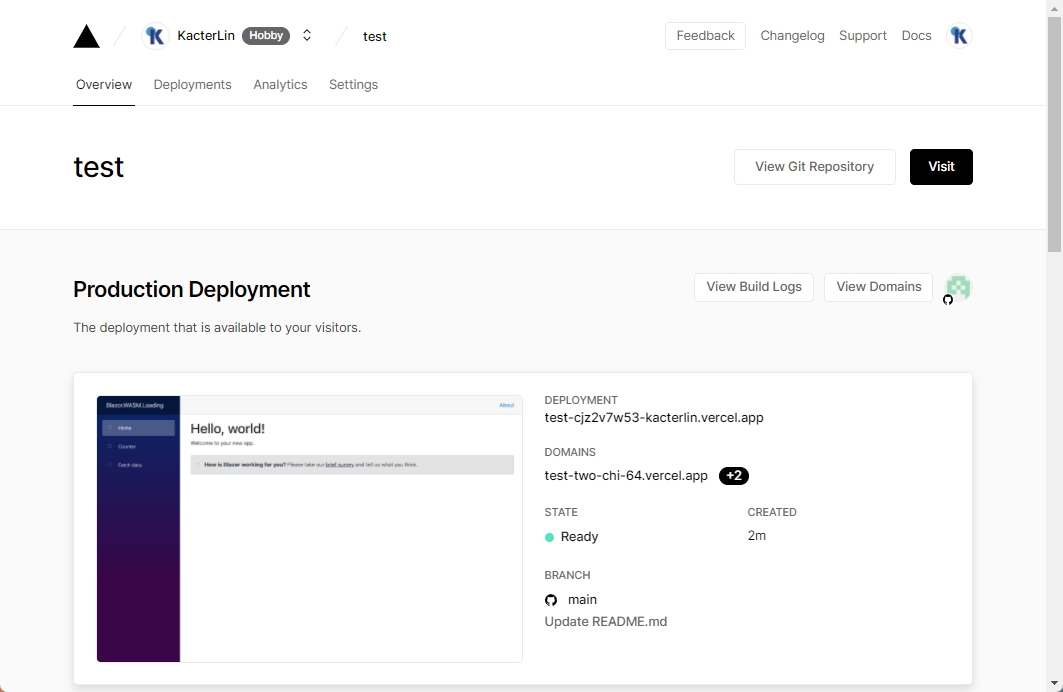Click the deployment preview screenshot thumbnail
Image resolution: width=1063 pixels, height=692 pixels.
(x=309, y=529)
